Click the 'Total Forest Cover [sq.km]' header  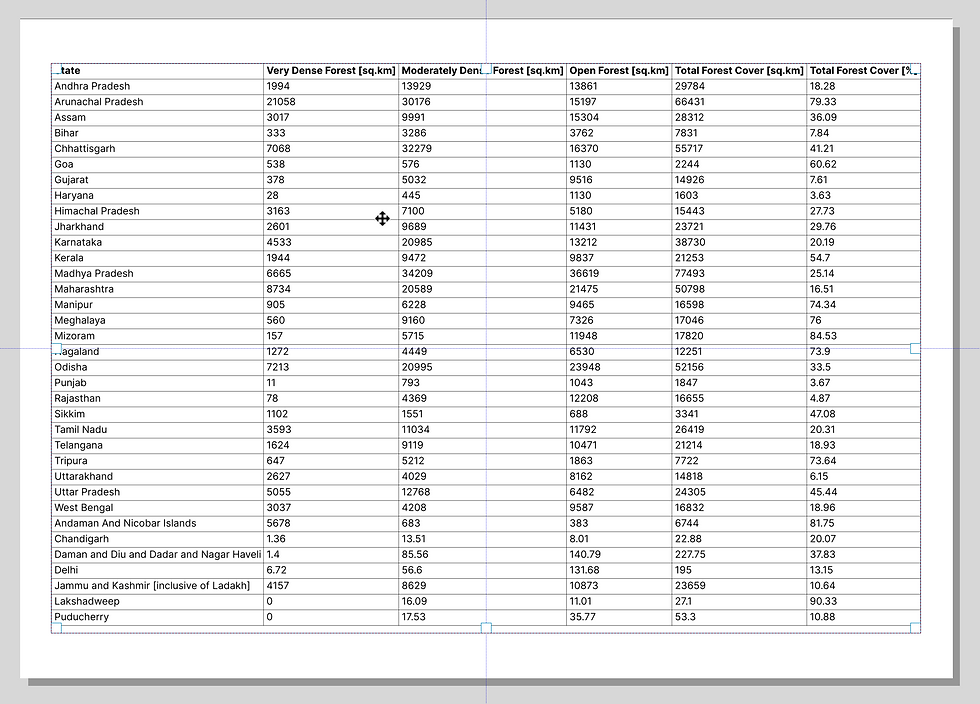coord(739,71)
